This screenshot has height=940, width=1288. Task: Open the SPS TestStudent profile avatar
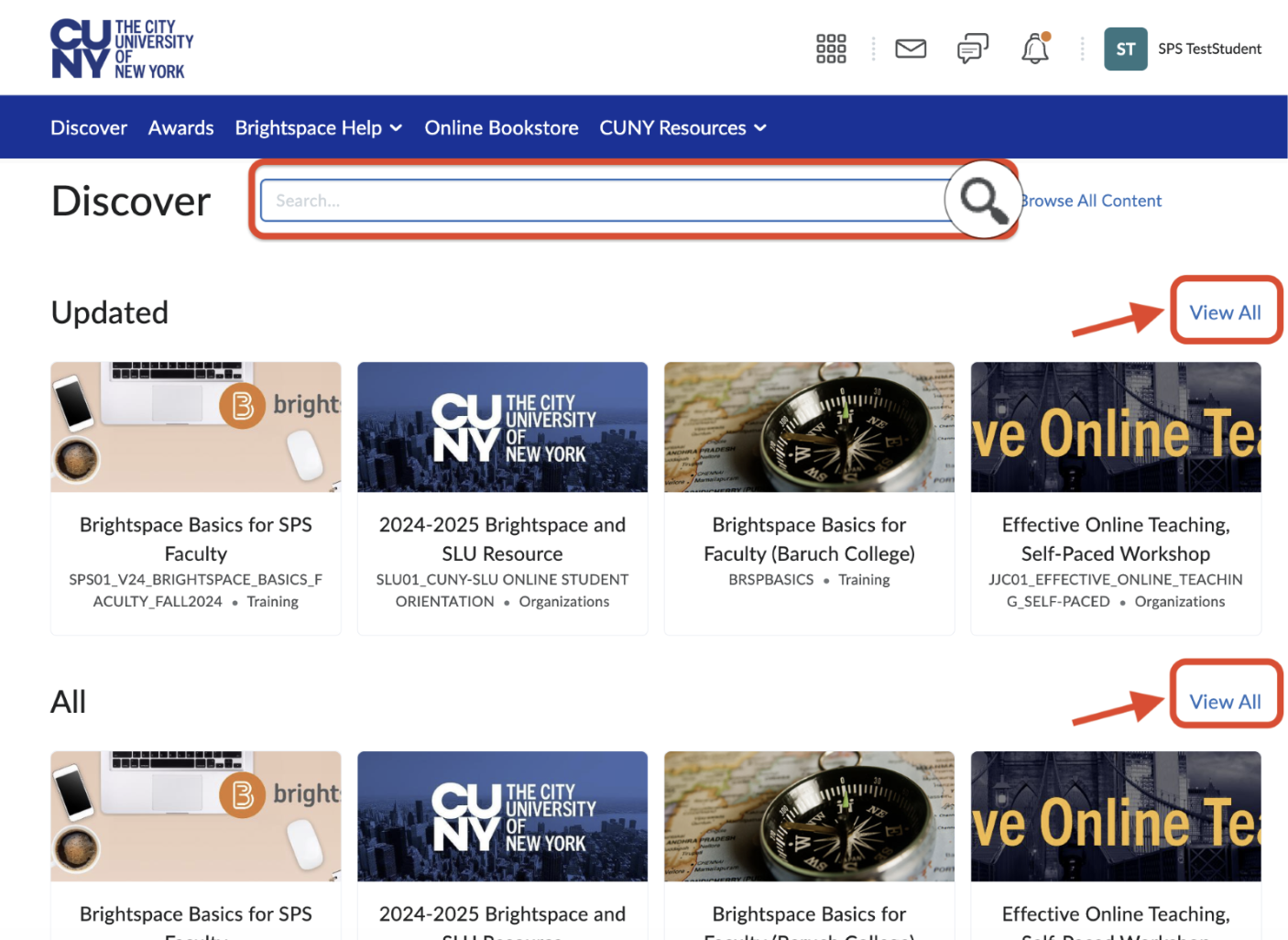[x=1125, y=49]
